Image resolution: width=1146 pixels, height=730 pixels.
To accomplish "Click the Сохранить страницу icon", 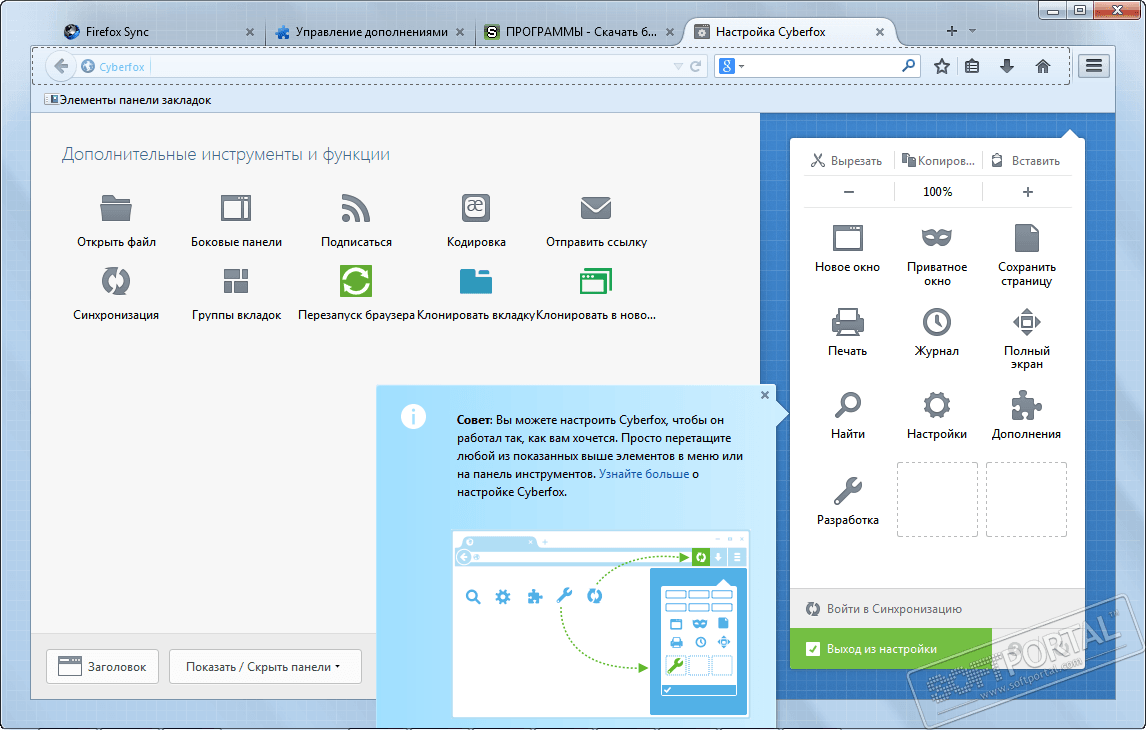I will [1027, 238].
